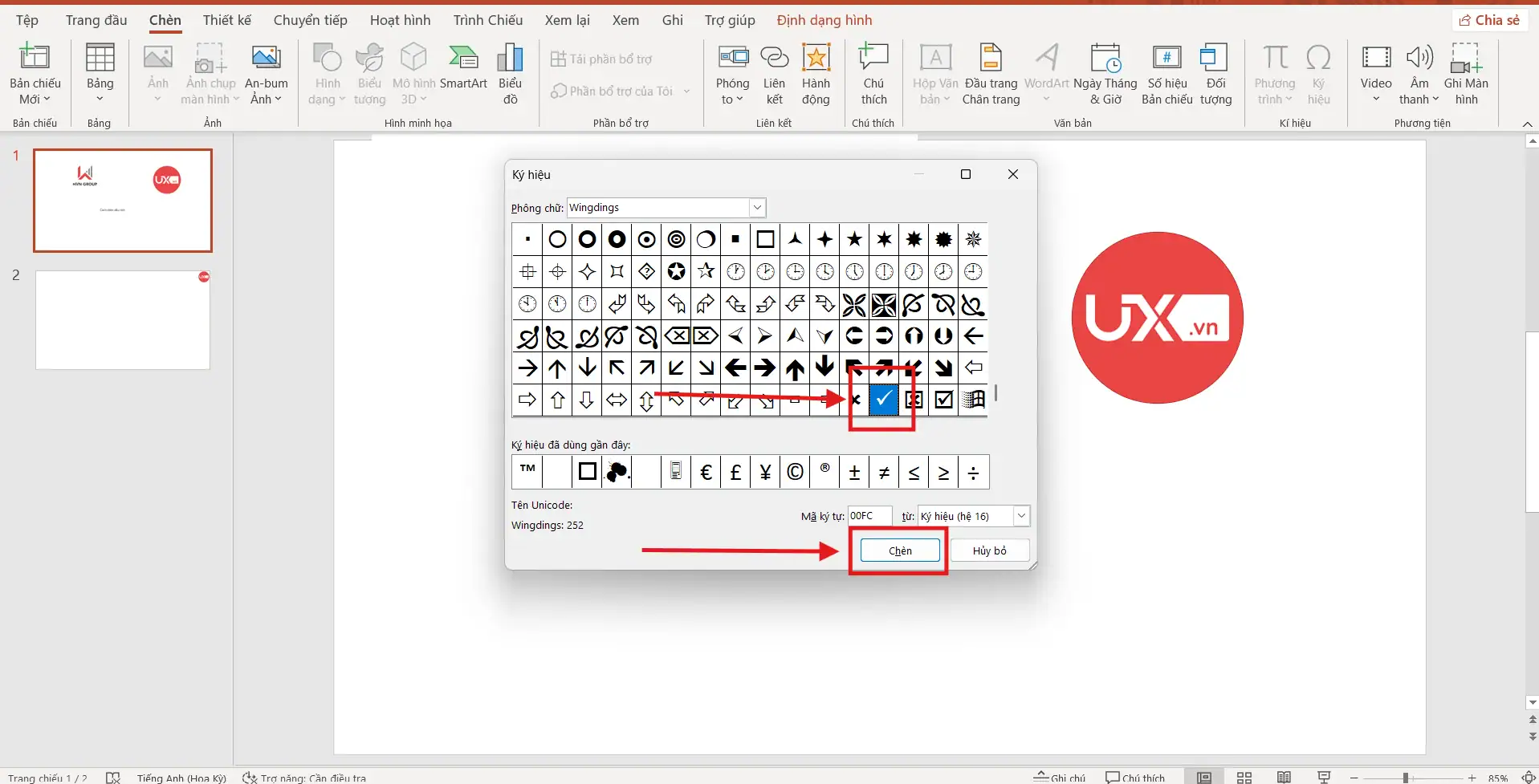Insert a Phương trình (Equation)
This screenshot has height=784, width=1539.
[1275, 73]
